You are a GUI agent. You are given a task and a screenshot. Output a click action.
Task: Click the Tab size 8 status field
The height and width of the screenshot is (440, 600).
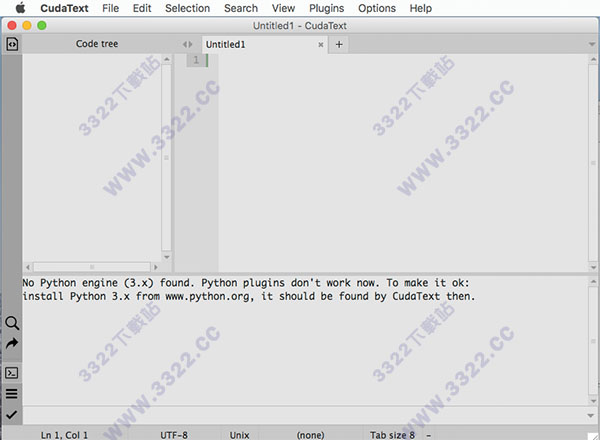[x=392, y=435]
